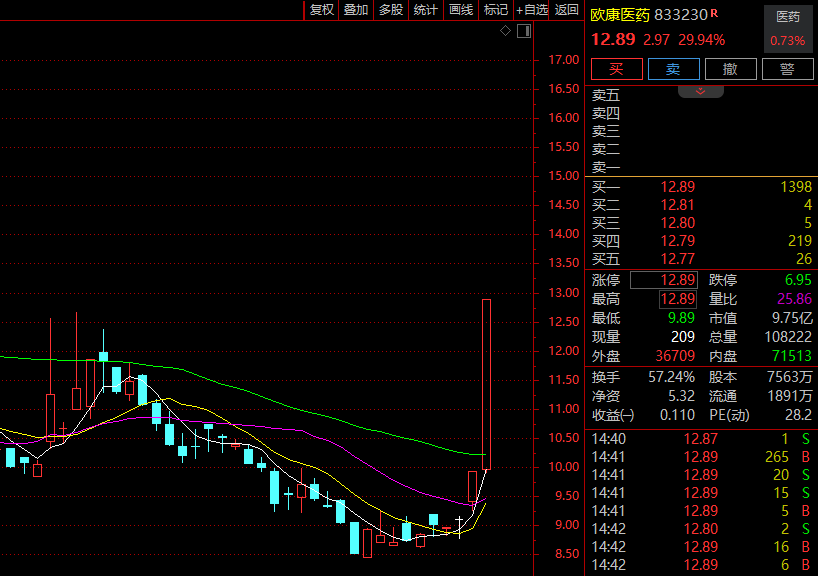Viewport: 818px width, 576px height.
Task: Click the 标记 mark tool
Action: [495, 10]
